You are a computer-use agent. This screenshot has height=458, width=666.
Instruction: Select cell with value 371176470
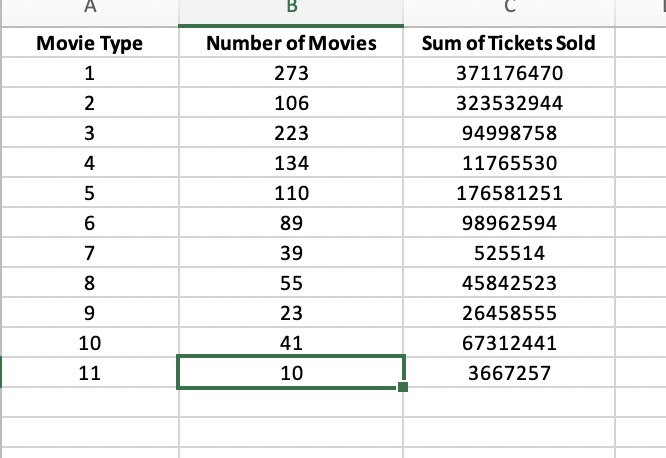509,73
